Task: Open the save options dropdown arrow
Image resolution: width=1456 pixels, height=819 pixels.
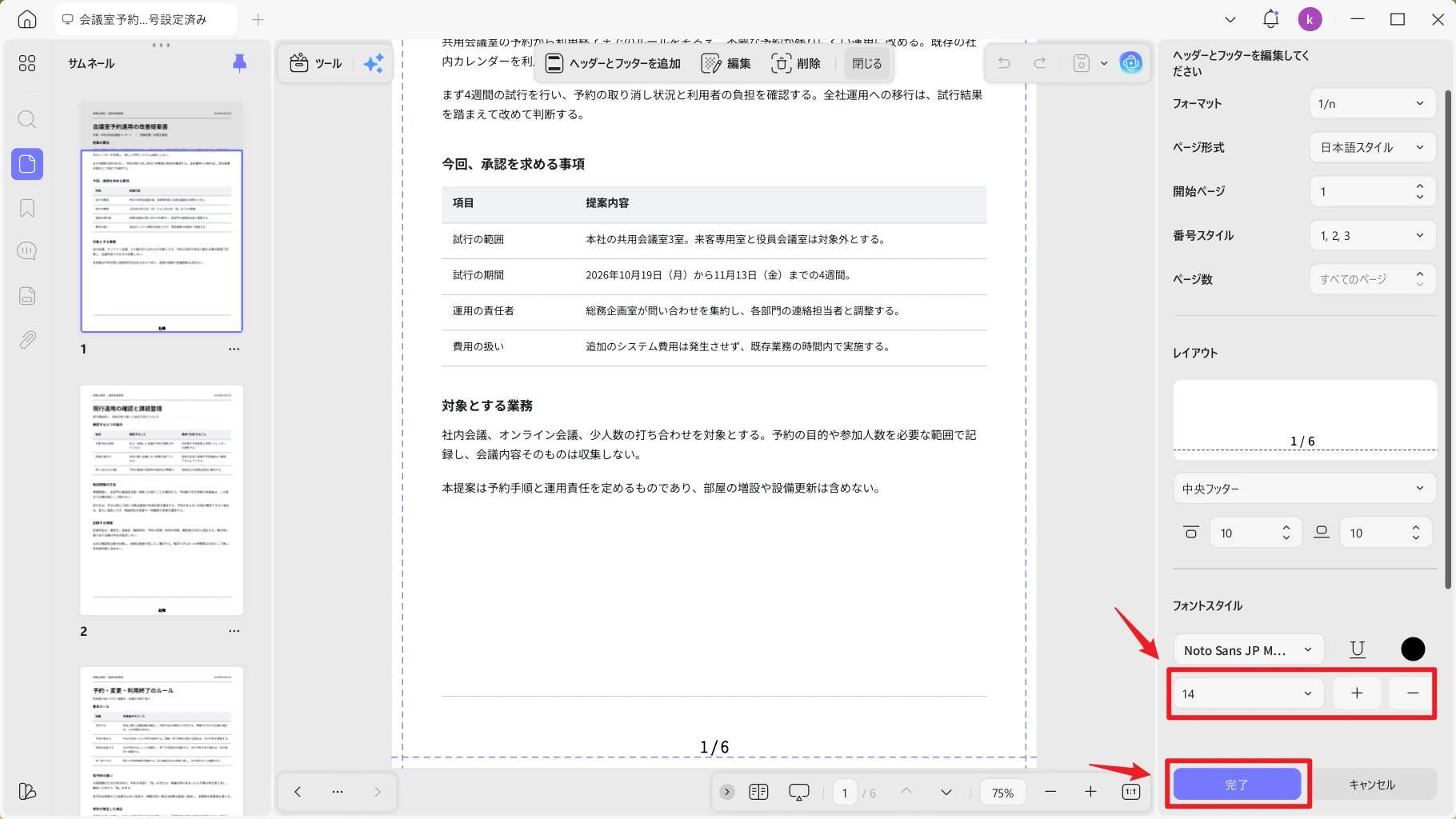Action: [x=1104, y=62]
